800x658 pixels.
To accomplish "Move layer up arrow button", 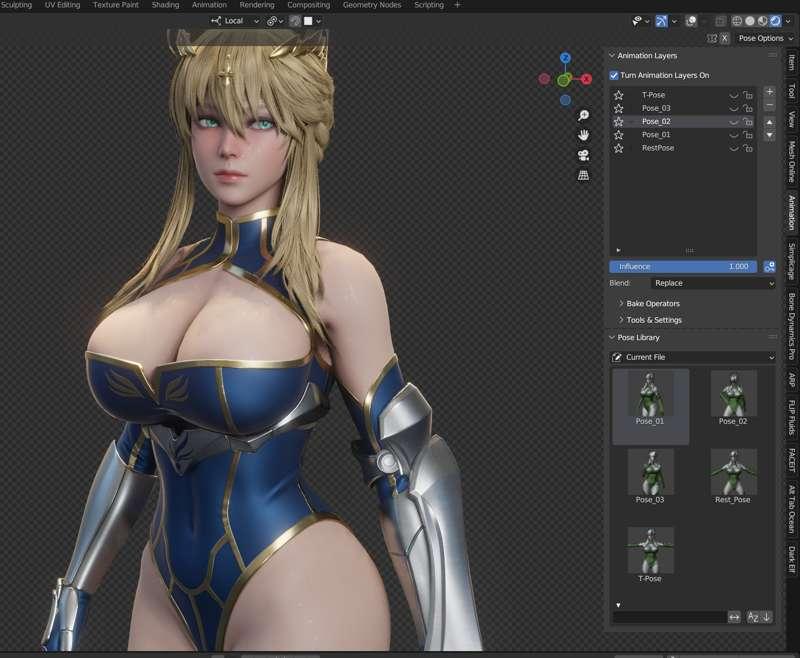I will coord(770,122).
